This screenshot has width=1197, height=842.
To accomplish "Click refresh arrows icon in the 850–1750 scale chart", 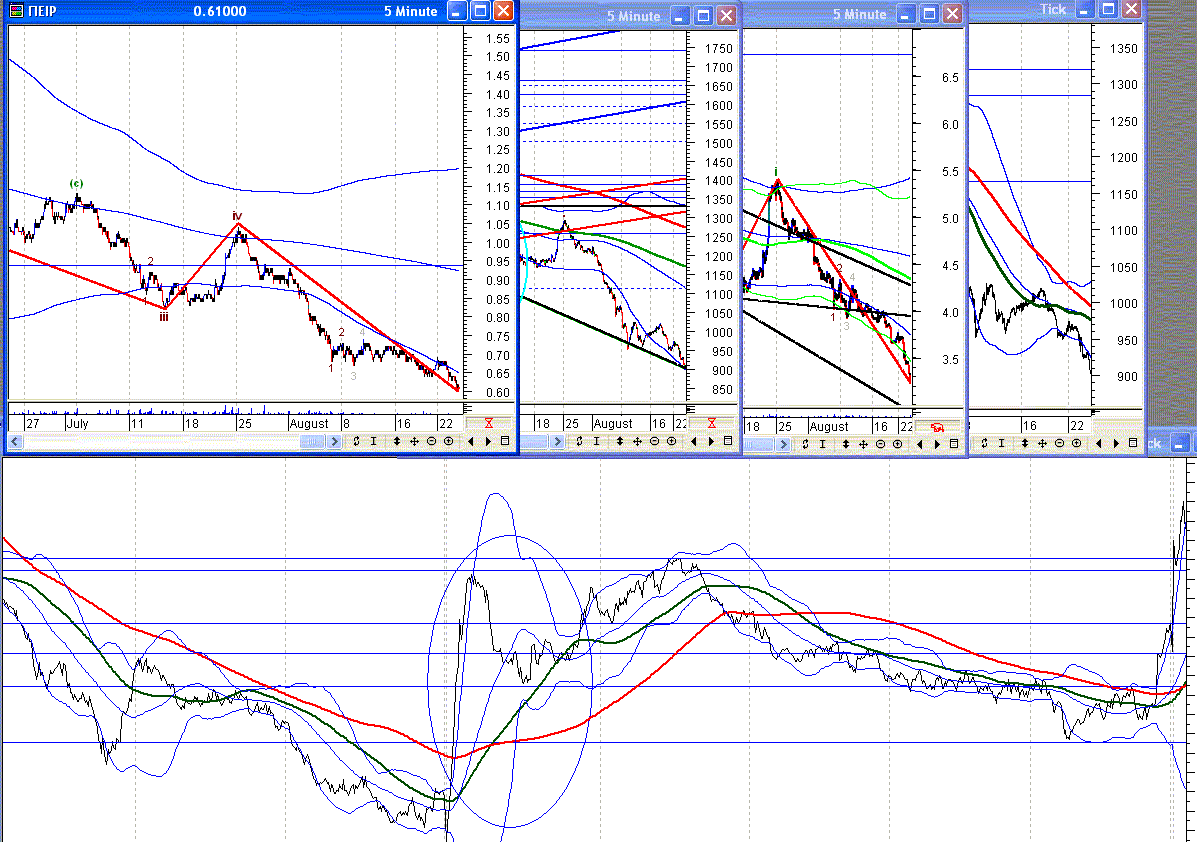I will click(579, 441).
